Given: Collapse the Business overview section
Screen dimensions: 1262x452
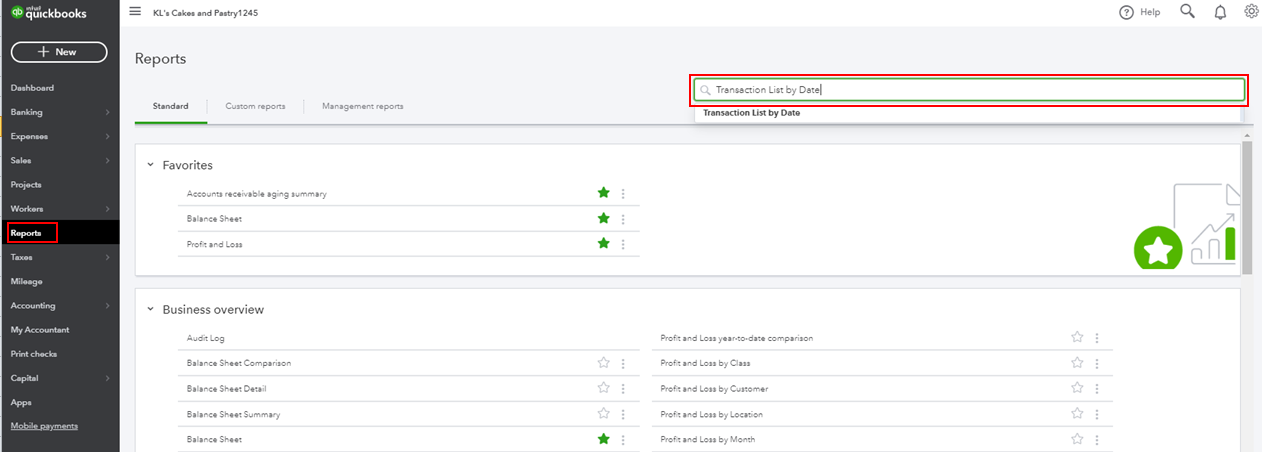Looking at the screenshot, I should [x=150, y=310].
